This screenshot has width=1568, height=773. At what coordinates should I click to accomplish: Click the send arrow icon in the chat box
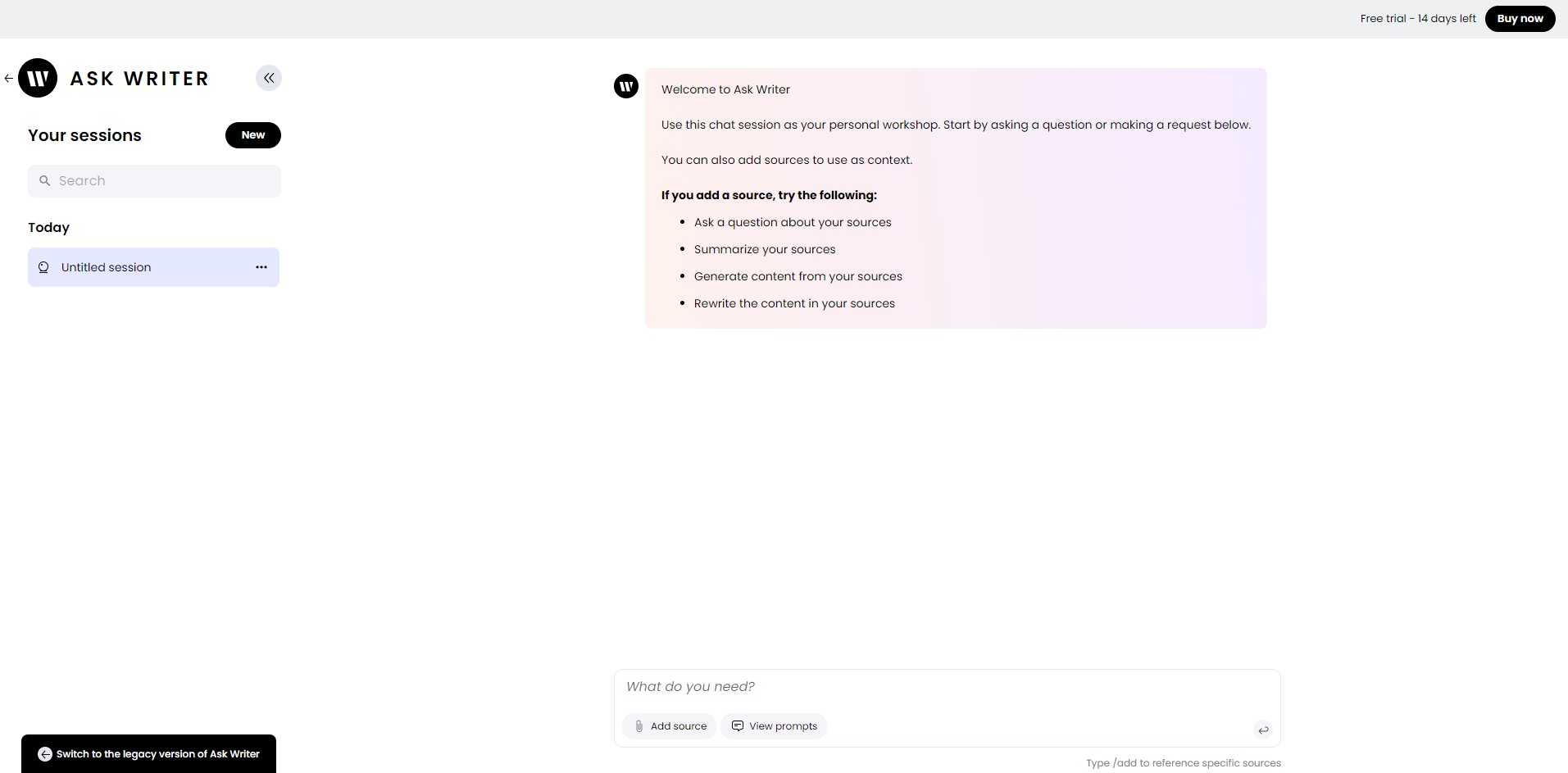point(1263,730)
